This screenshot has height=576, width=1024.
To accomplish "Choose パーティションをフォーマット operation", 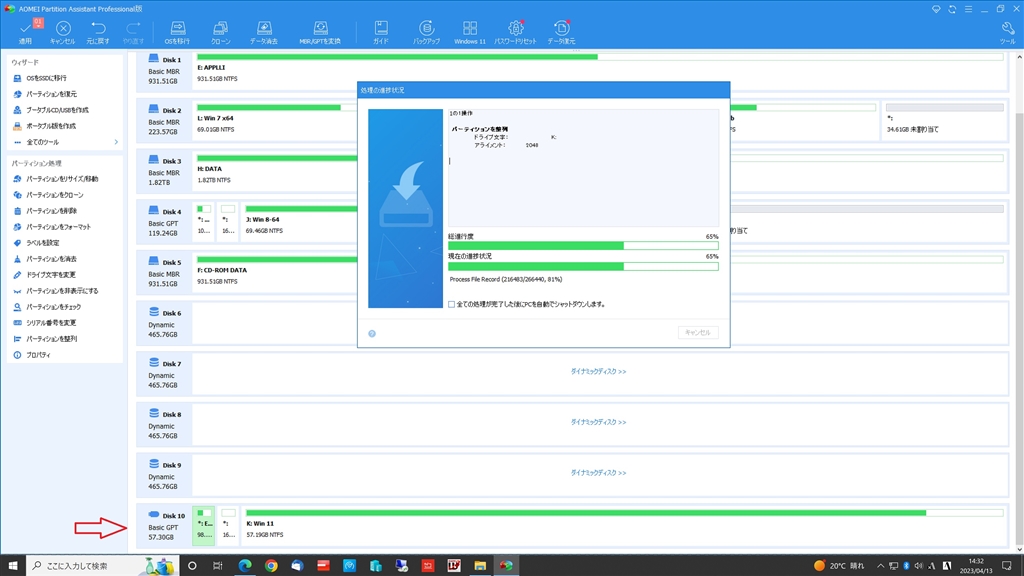I will (58, 227).
